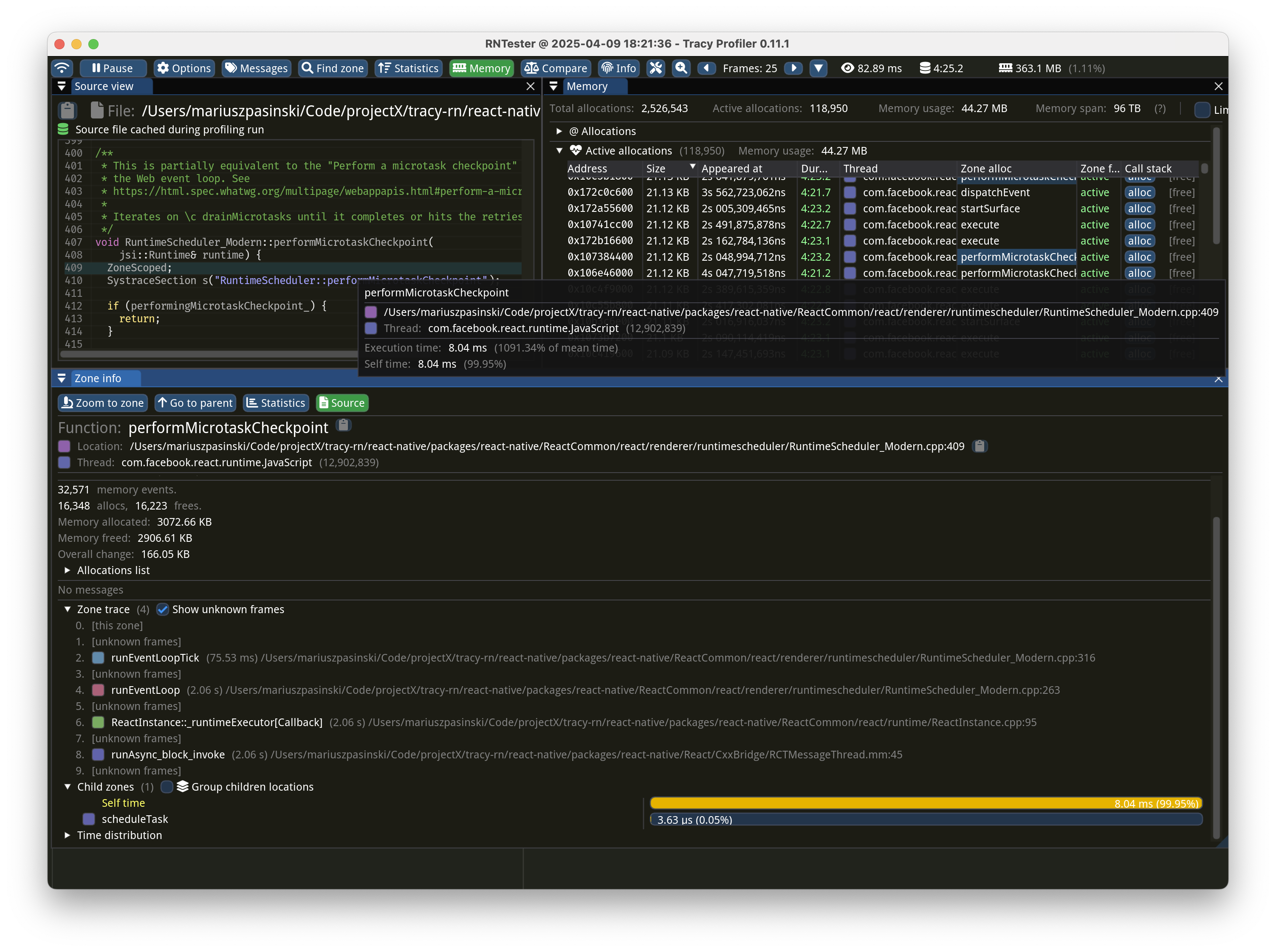Click runAsync_block_invoke zone trace entry
Image resolution: width=1276 pixels, height=952 pixels.
coord(167,754)
